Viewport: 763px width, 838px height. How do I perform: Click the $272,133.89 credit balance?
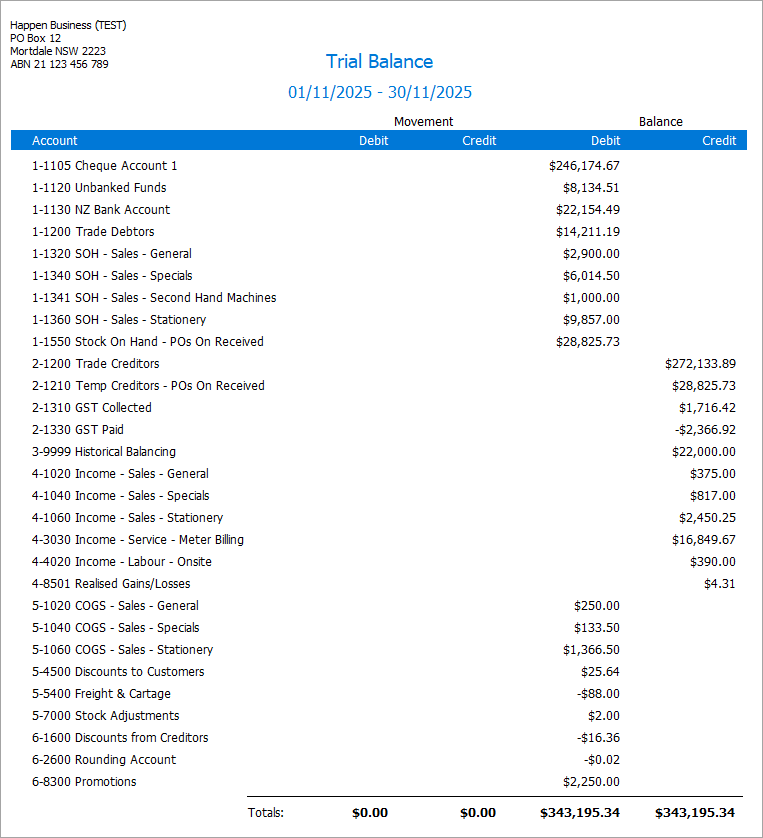click(x=700, y=363)
